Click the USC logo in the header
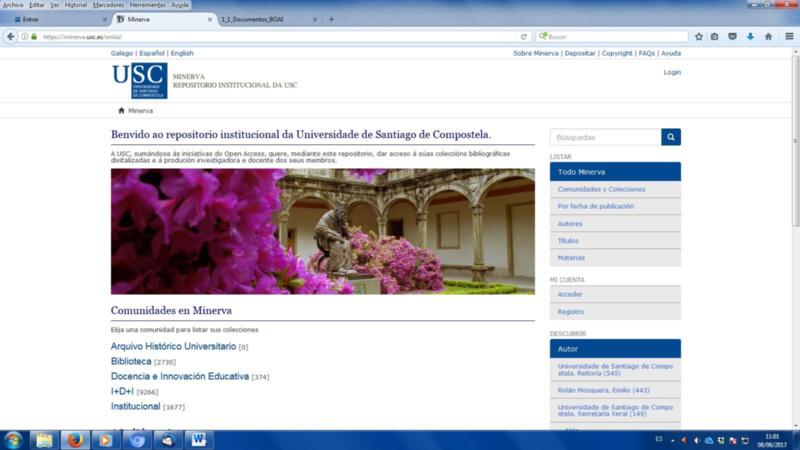800x450 pixels. point(139,81)
